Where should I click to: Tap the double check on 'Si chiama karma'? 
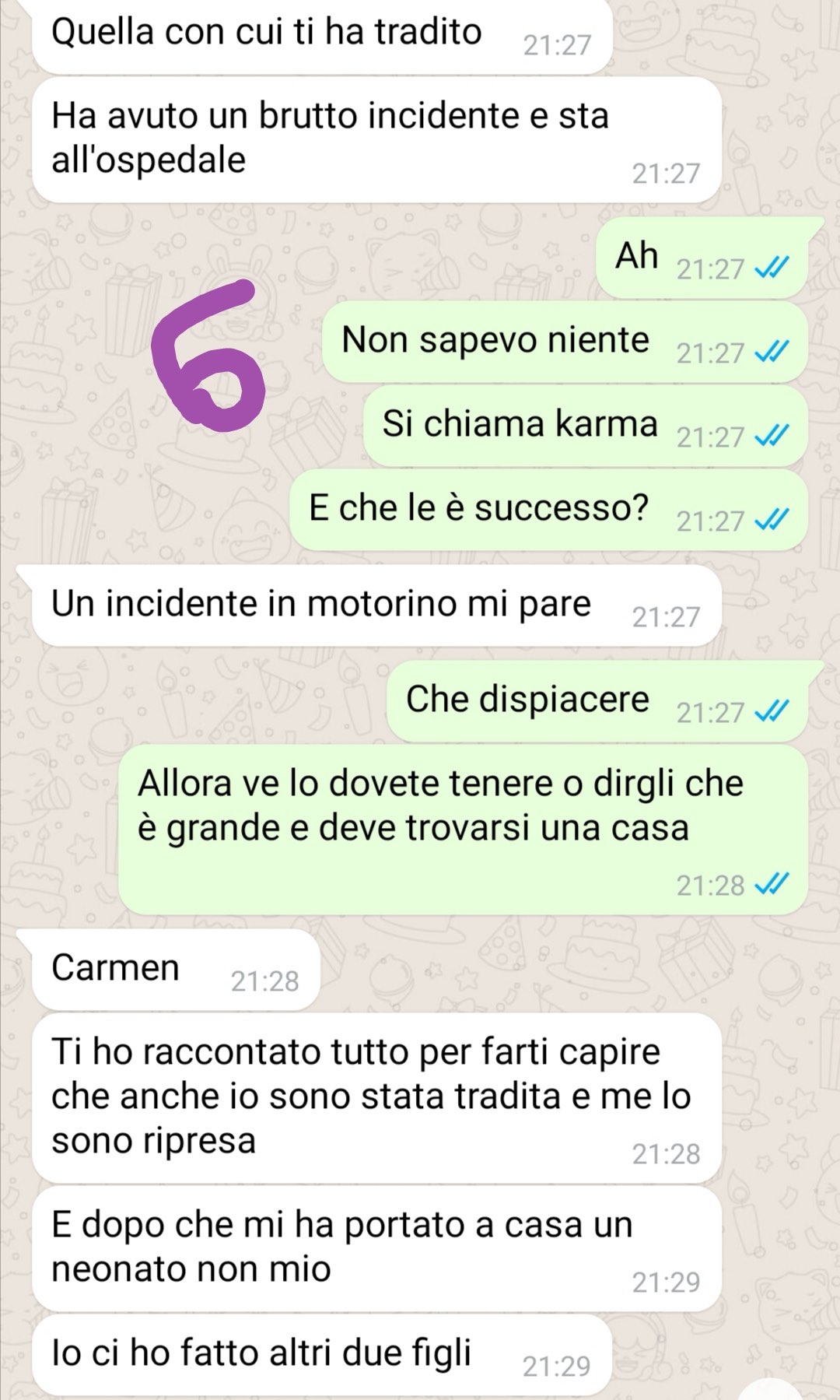[x=772, y=437]
